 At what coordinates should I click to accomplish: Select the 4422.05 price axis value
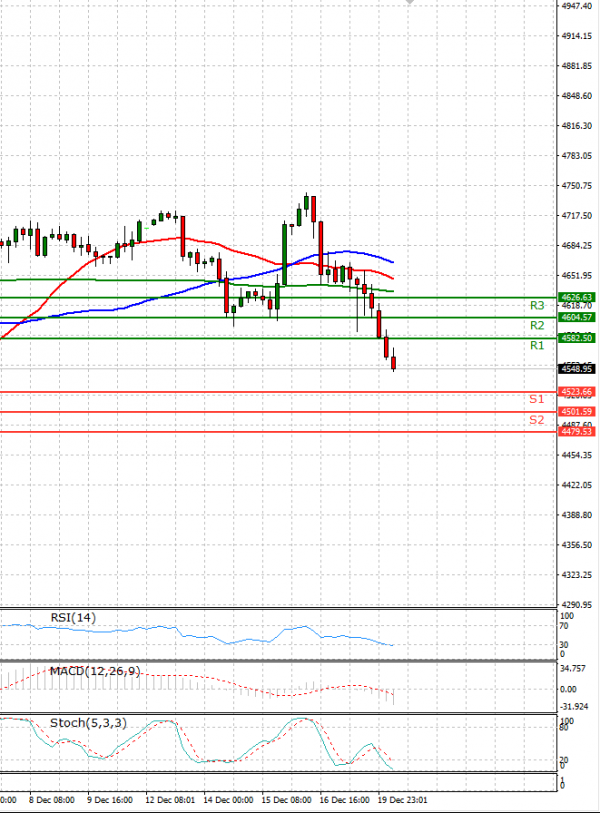[x=577, y=485]
